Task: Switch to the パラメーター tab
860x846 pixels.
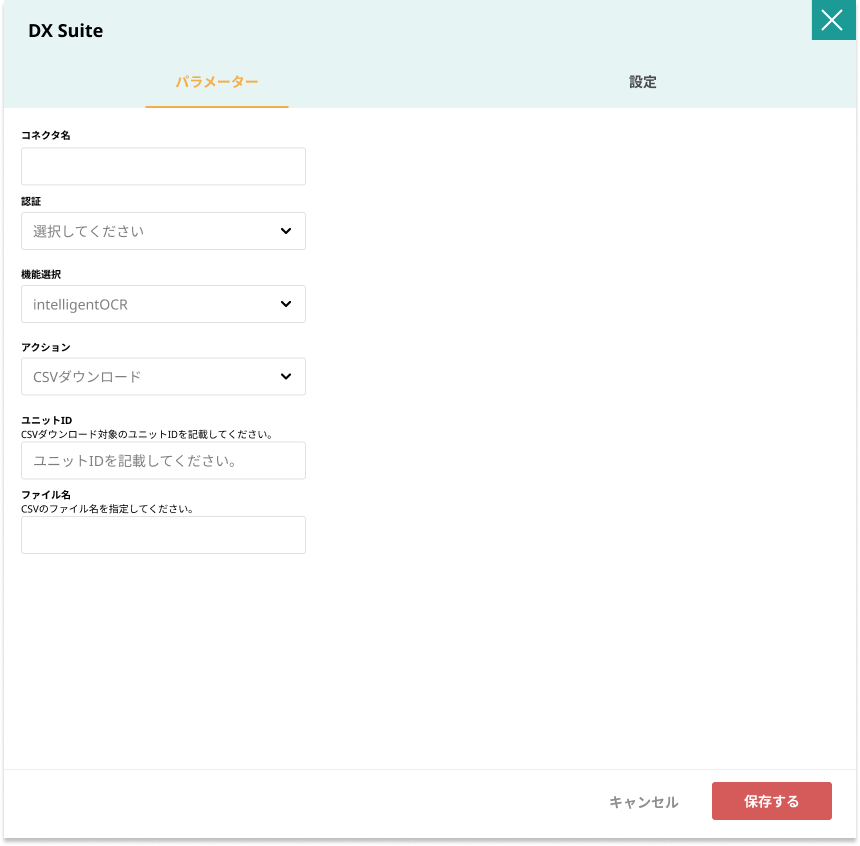Action: (x=217, y=82)
